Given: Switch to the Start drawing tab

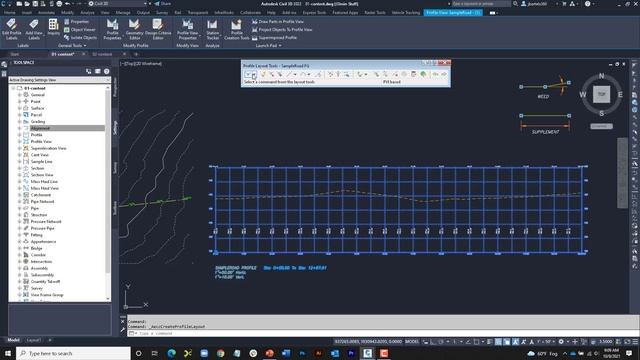Looking at the screenshot, I should [15, 54].
